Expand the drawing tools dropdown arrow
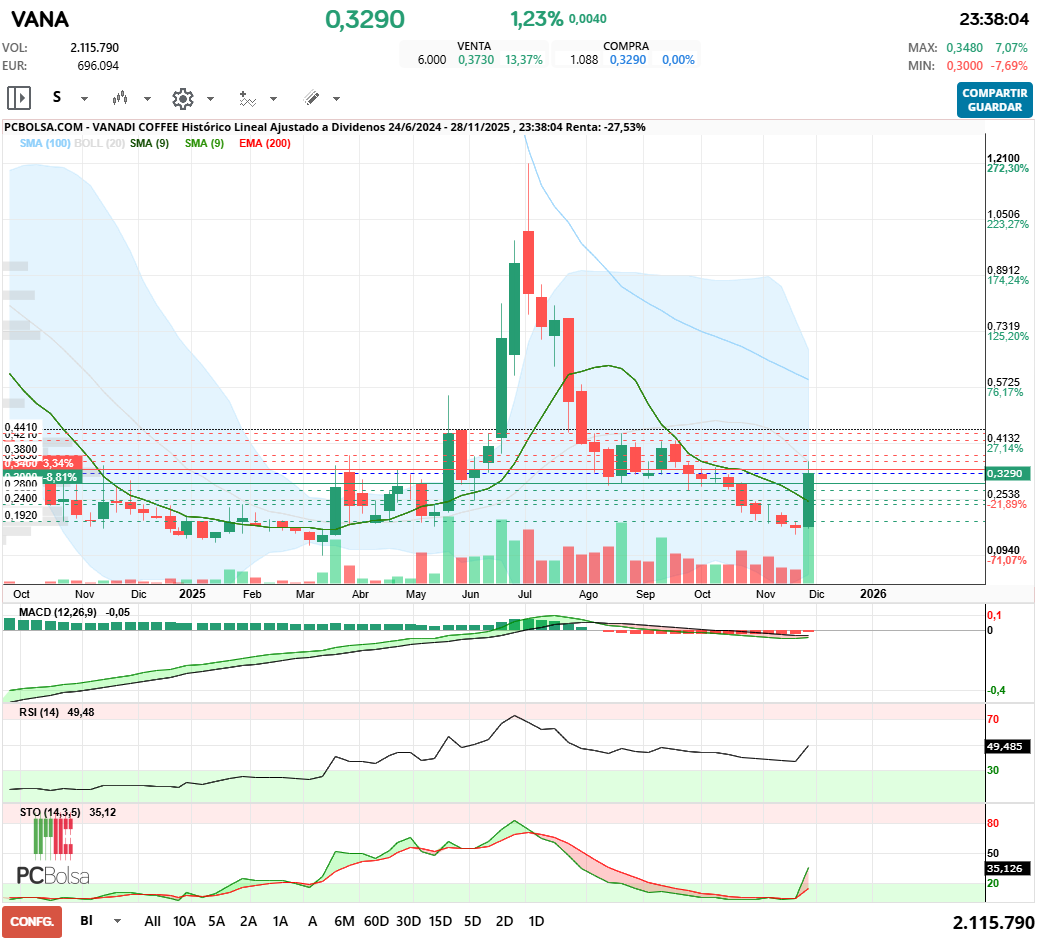Screen dimensions: 1048x943 tap(336, 99)
